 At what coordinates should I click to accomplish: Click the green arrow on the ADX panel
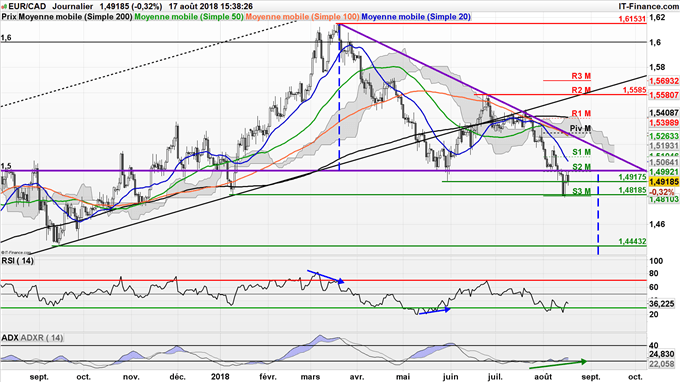[558, 364]
